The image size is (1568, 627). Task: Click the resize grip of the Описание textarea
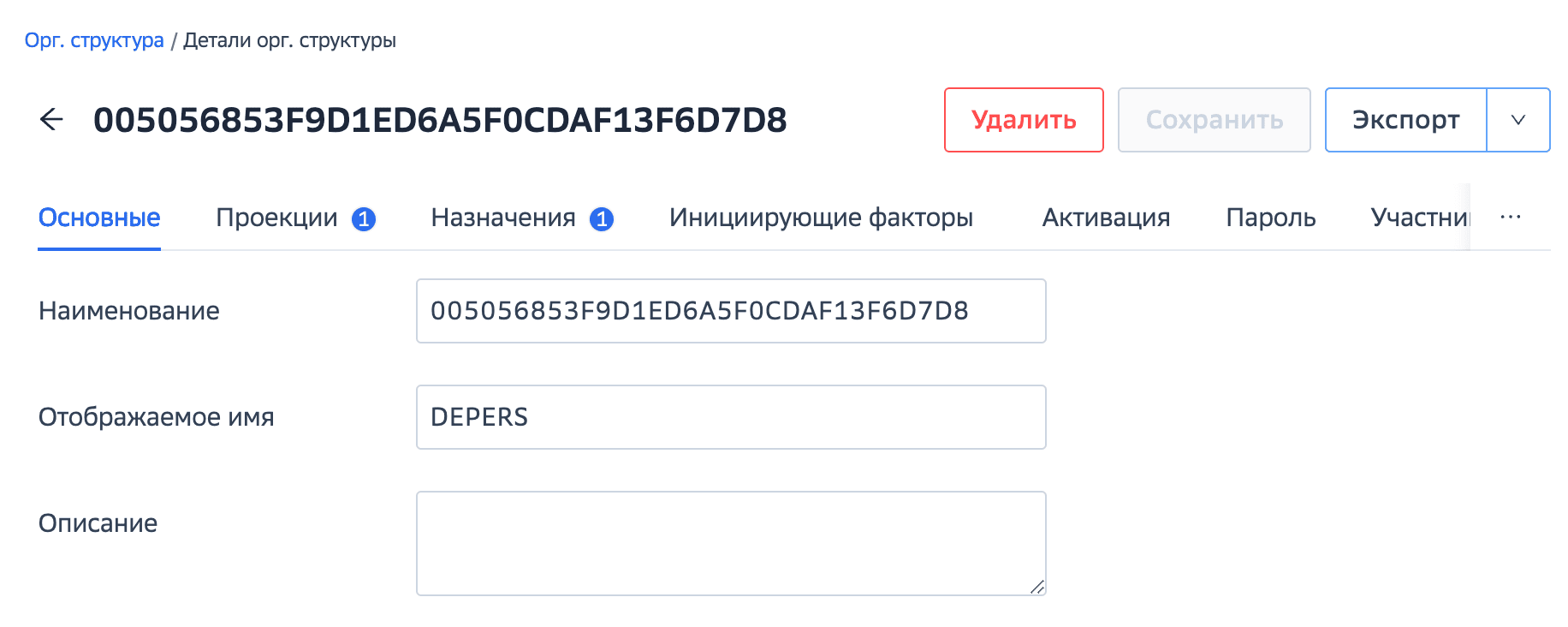1036,587
